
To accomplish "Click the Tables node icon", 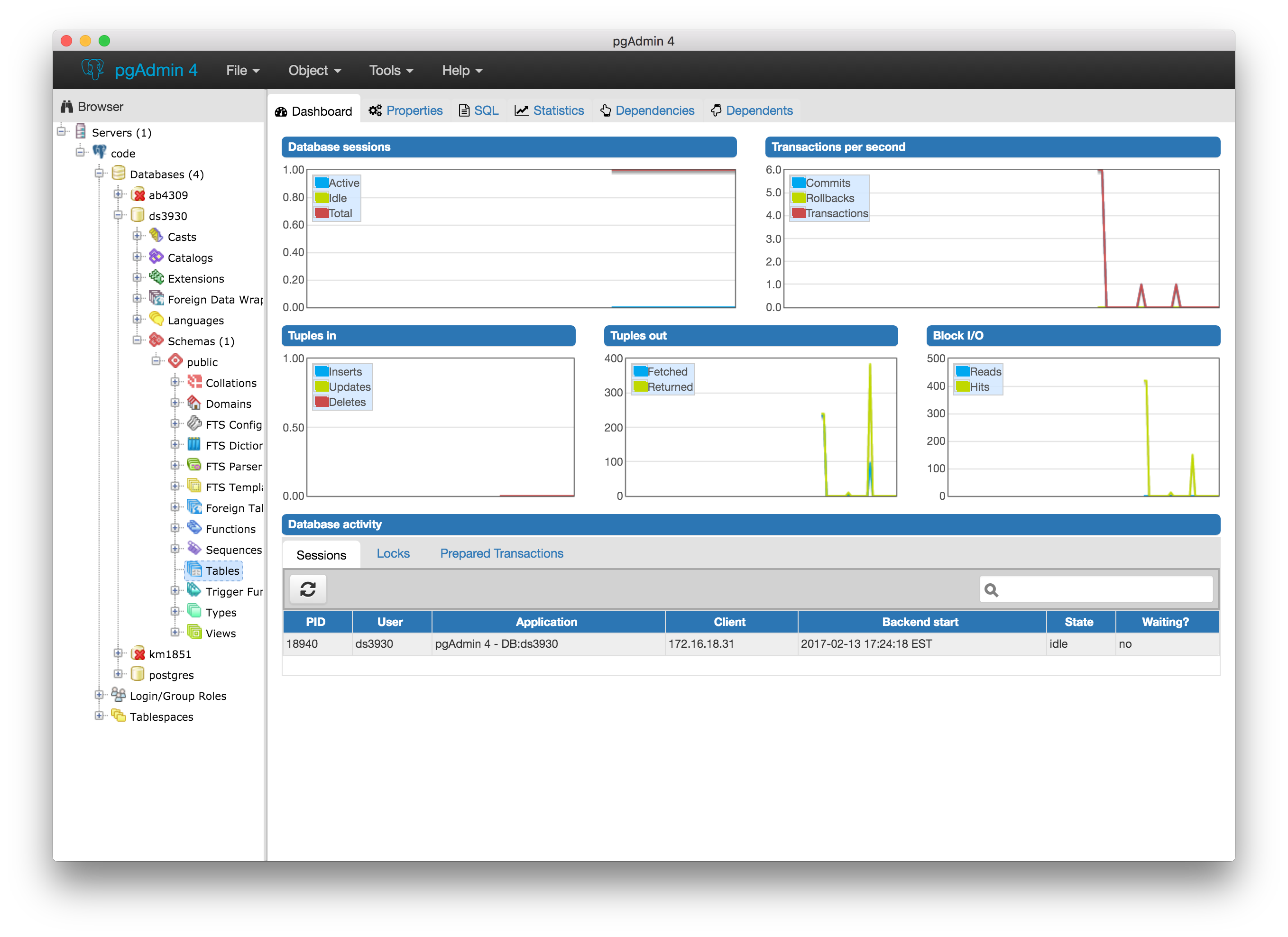I will pyautogui.click(x=195, y=570).
